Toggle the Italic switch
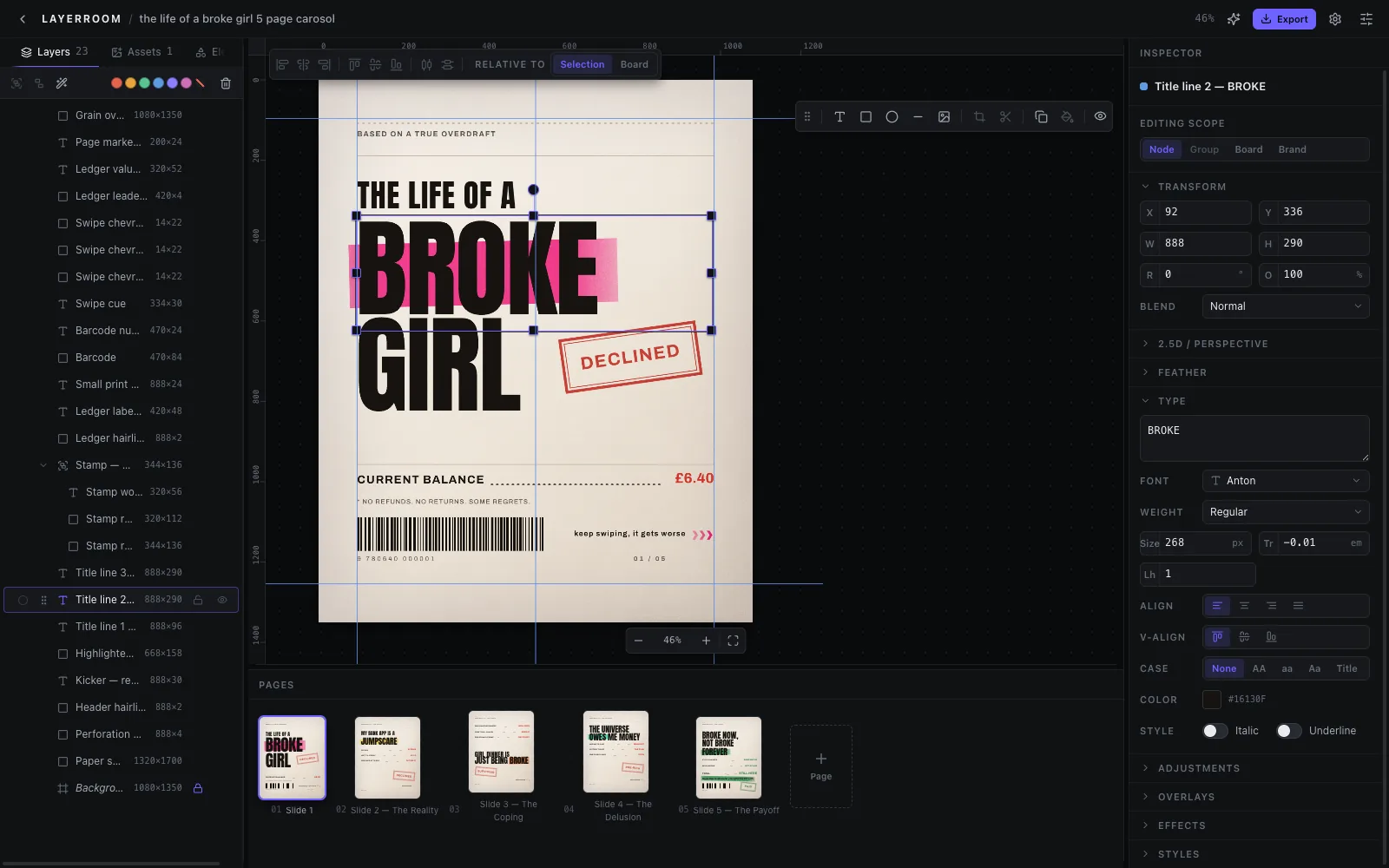 1215,731
